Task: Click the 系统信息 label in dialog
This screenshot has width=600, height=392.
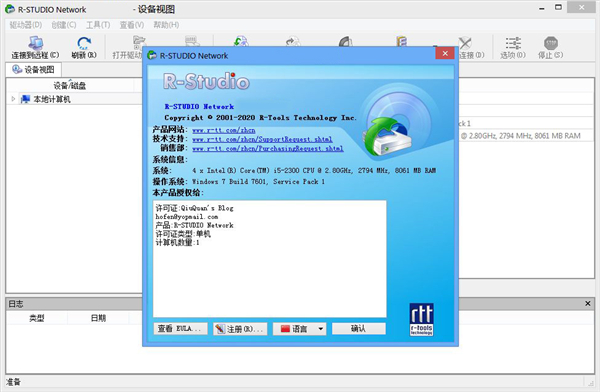Action: click(170, 159)
